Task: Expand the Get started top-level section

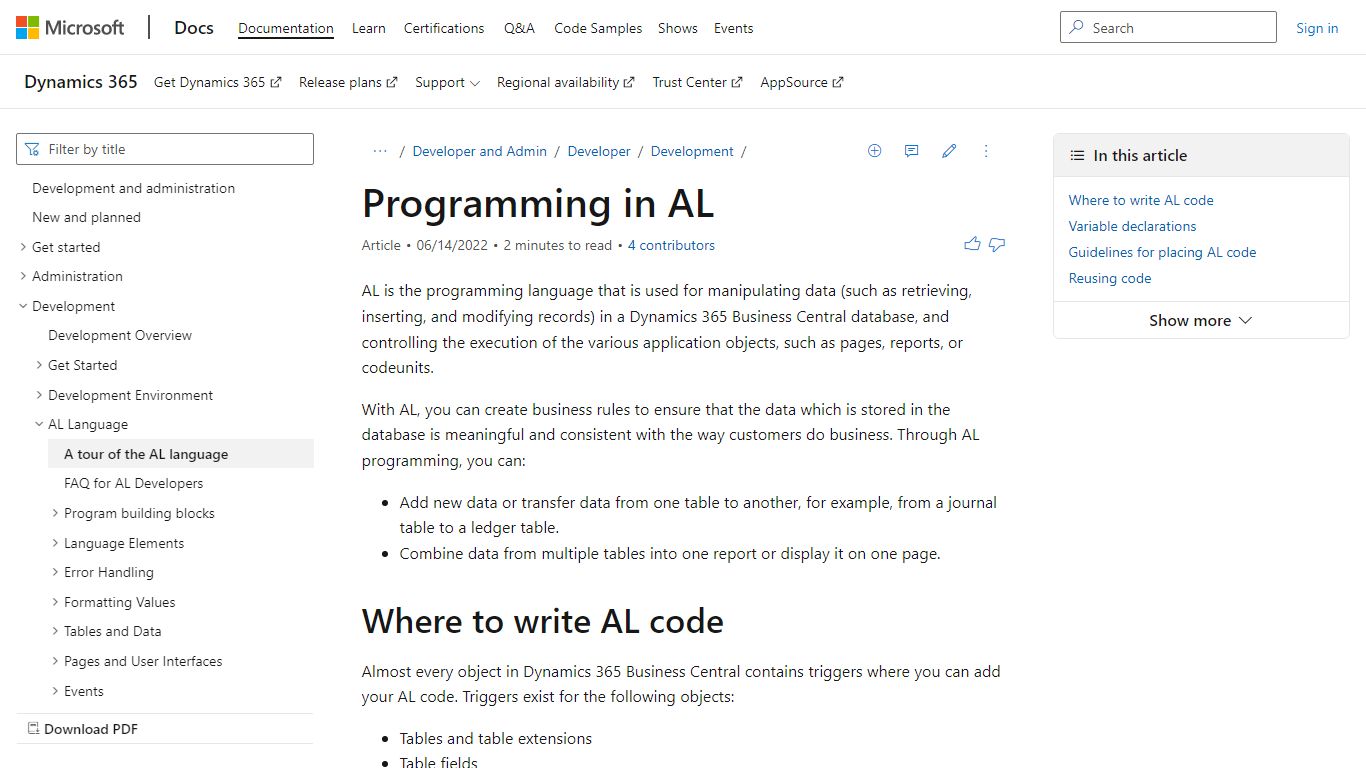Action: point(23,247)
